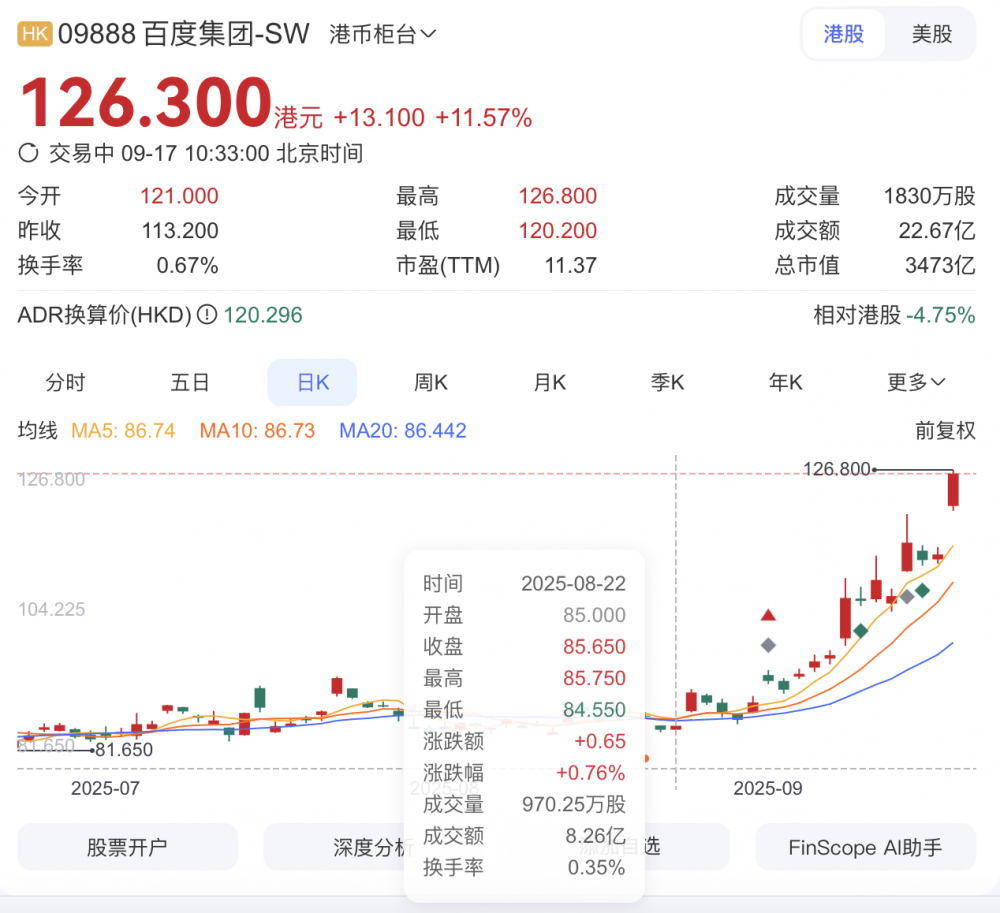Click the 最低 value 120.200

click(557, 230)
